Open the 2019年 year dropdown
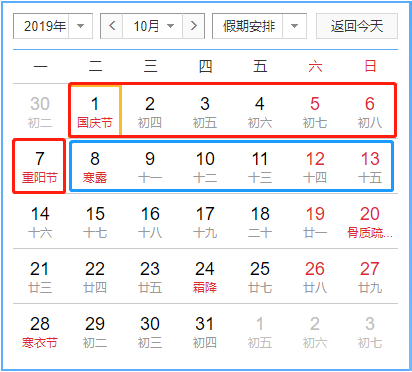Image resolution: width=412 pixels, height=372 pixels. pos(53,26)
